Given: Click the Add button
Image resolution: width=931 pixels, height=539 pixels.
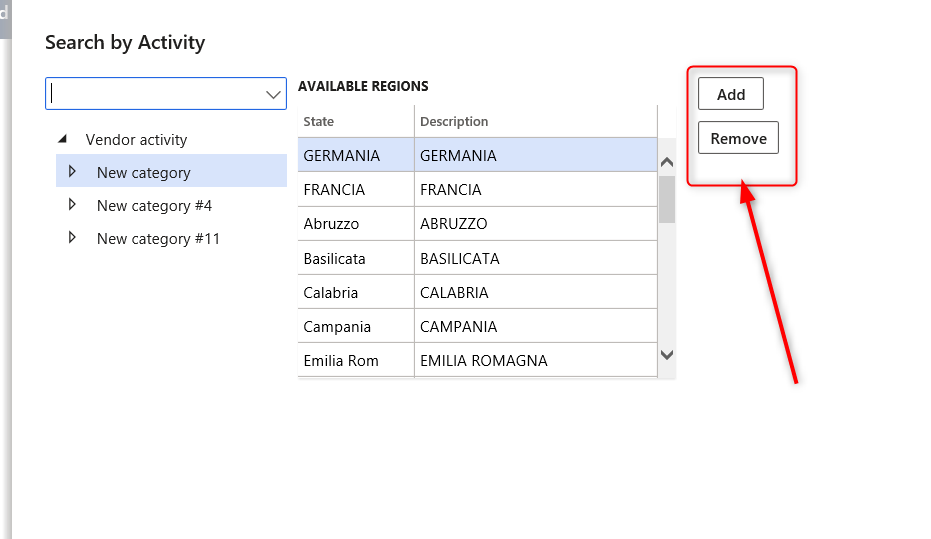Looking at the screenshot, I should (730, 94).
